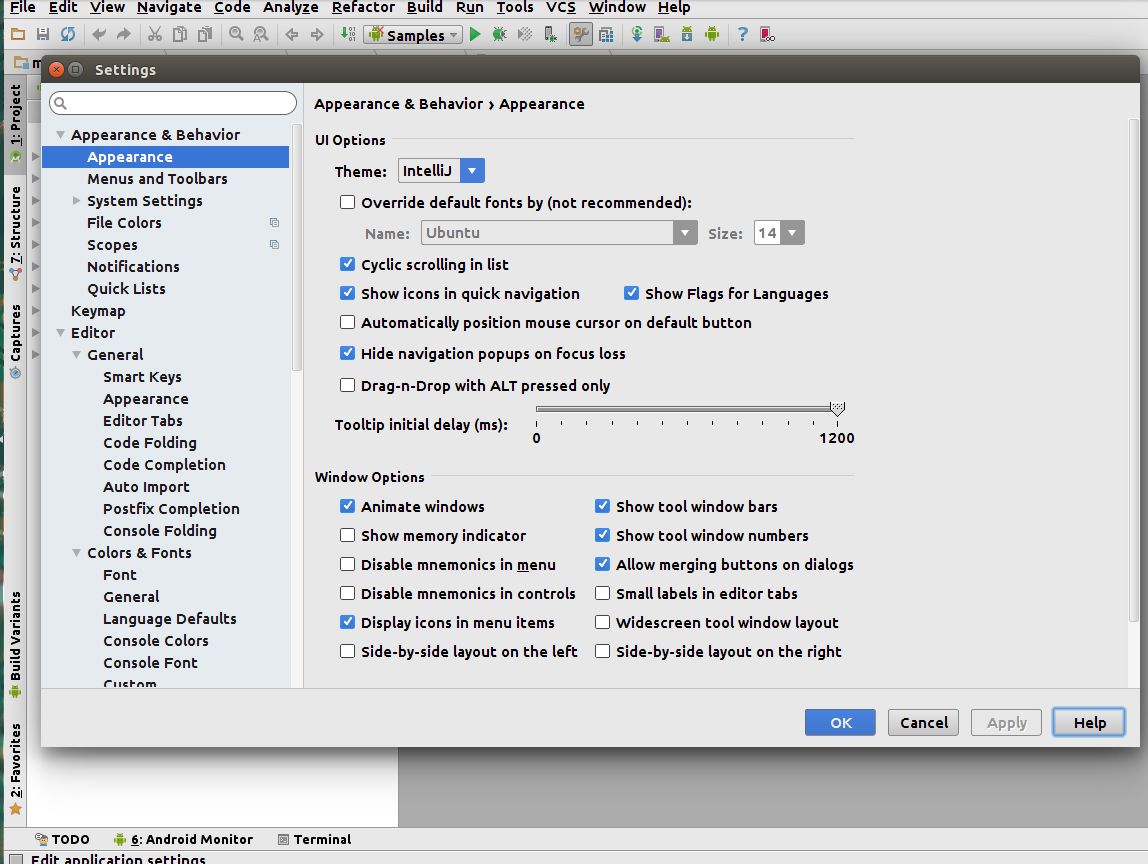The width and height of the screenshot is (1148, 864).
Task: Enable Automatically position mouse cursor option
Action: pyautogui.click(x=348, y=322)
